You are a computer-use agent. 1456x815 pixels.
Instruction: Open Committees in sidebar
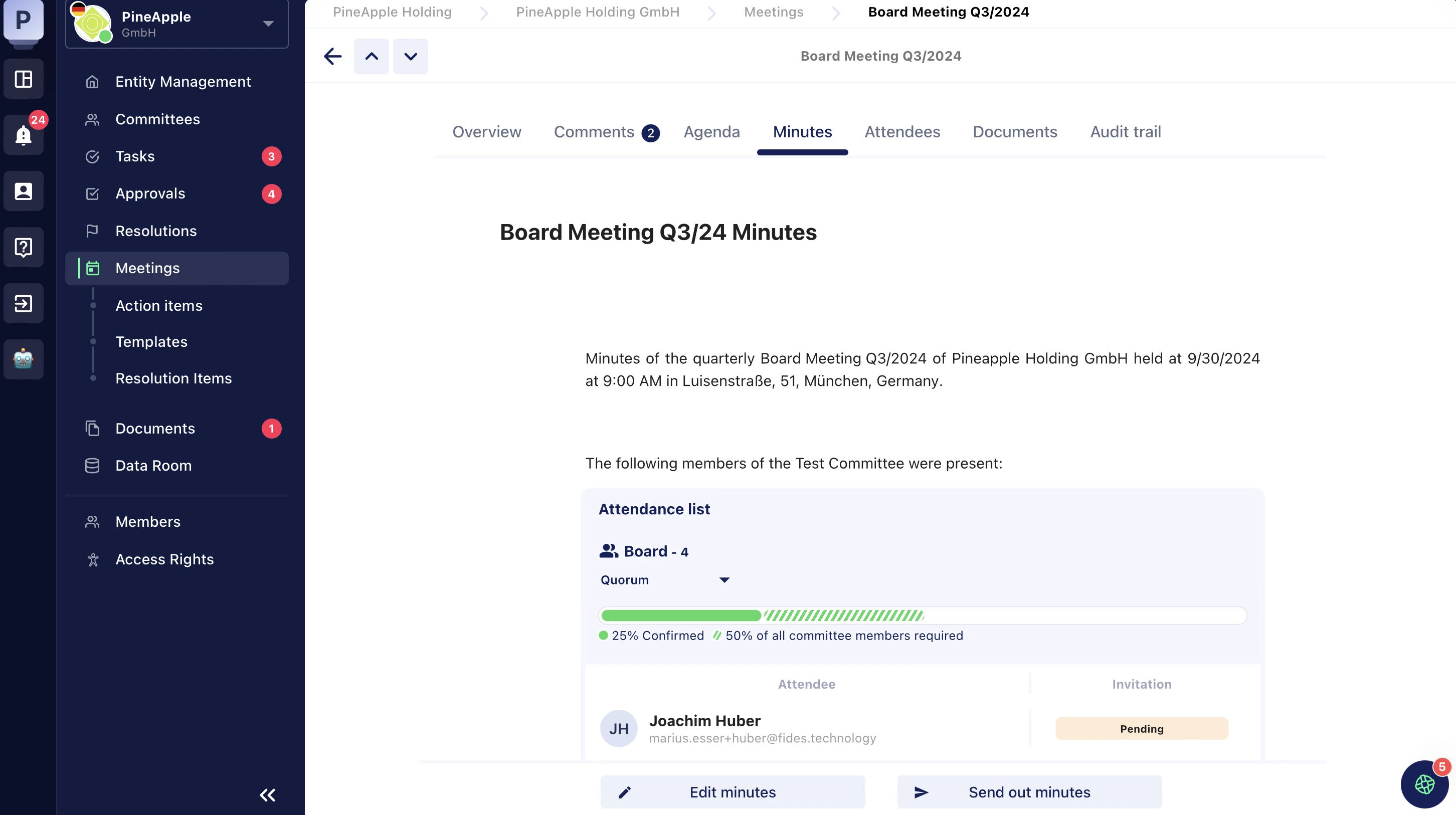tap(177, 119)
